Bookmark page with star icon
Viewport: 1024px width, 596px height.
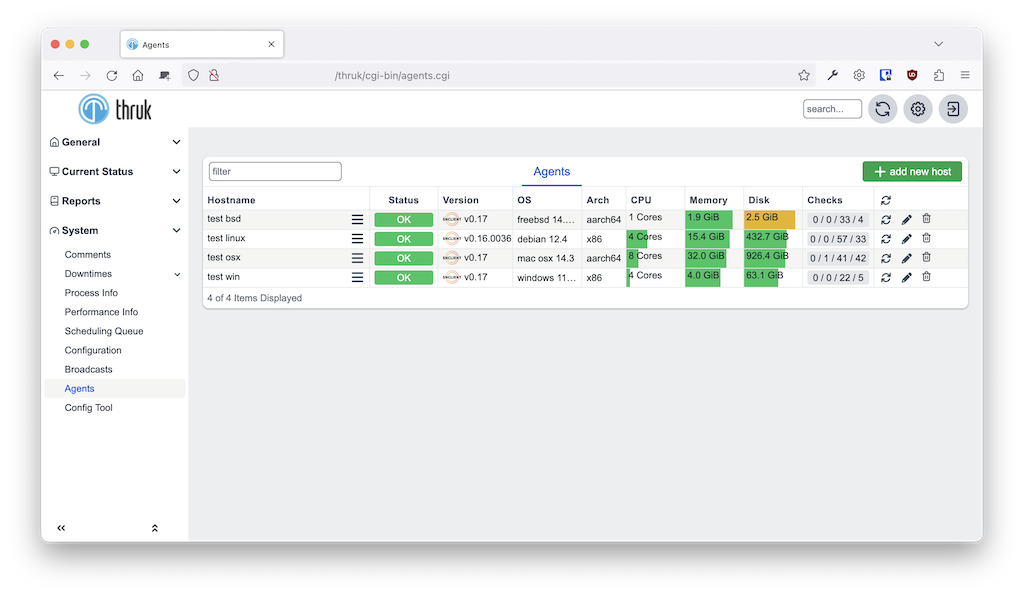point(804,76)
